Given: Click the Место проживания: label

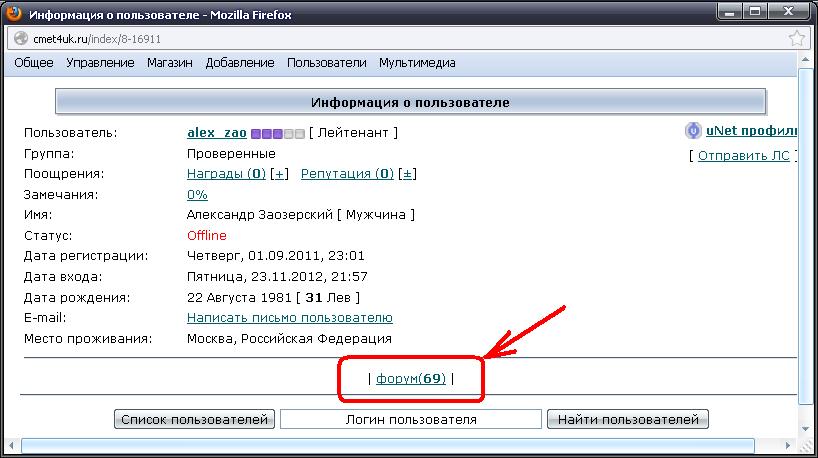Looking at the screenshot, I should (88, 339).
